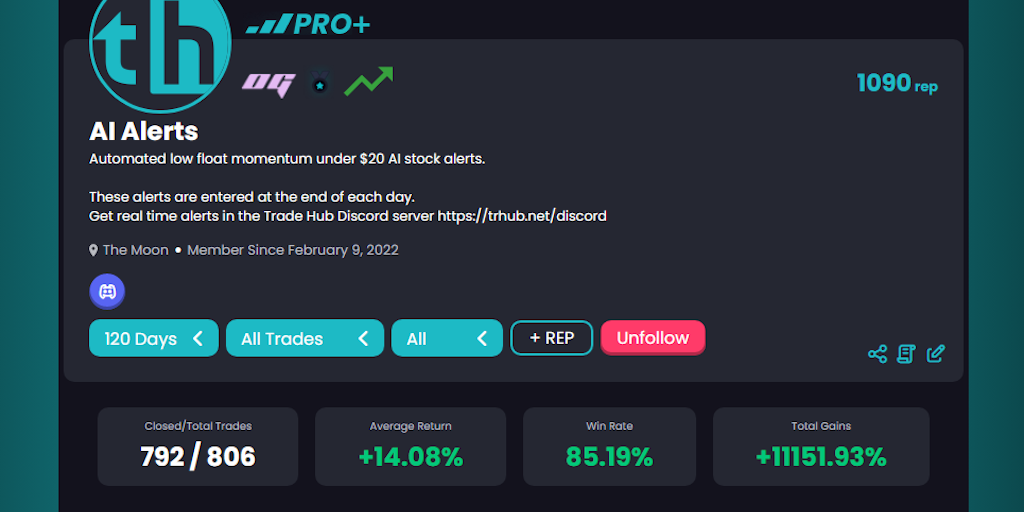Expand the All Trades filter dropdown
1024x512 pixels.
coord(305,338)
